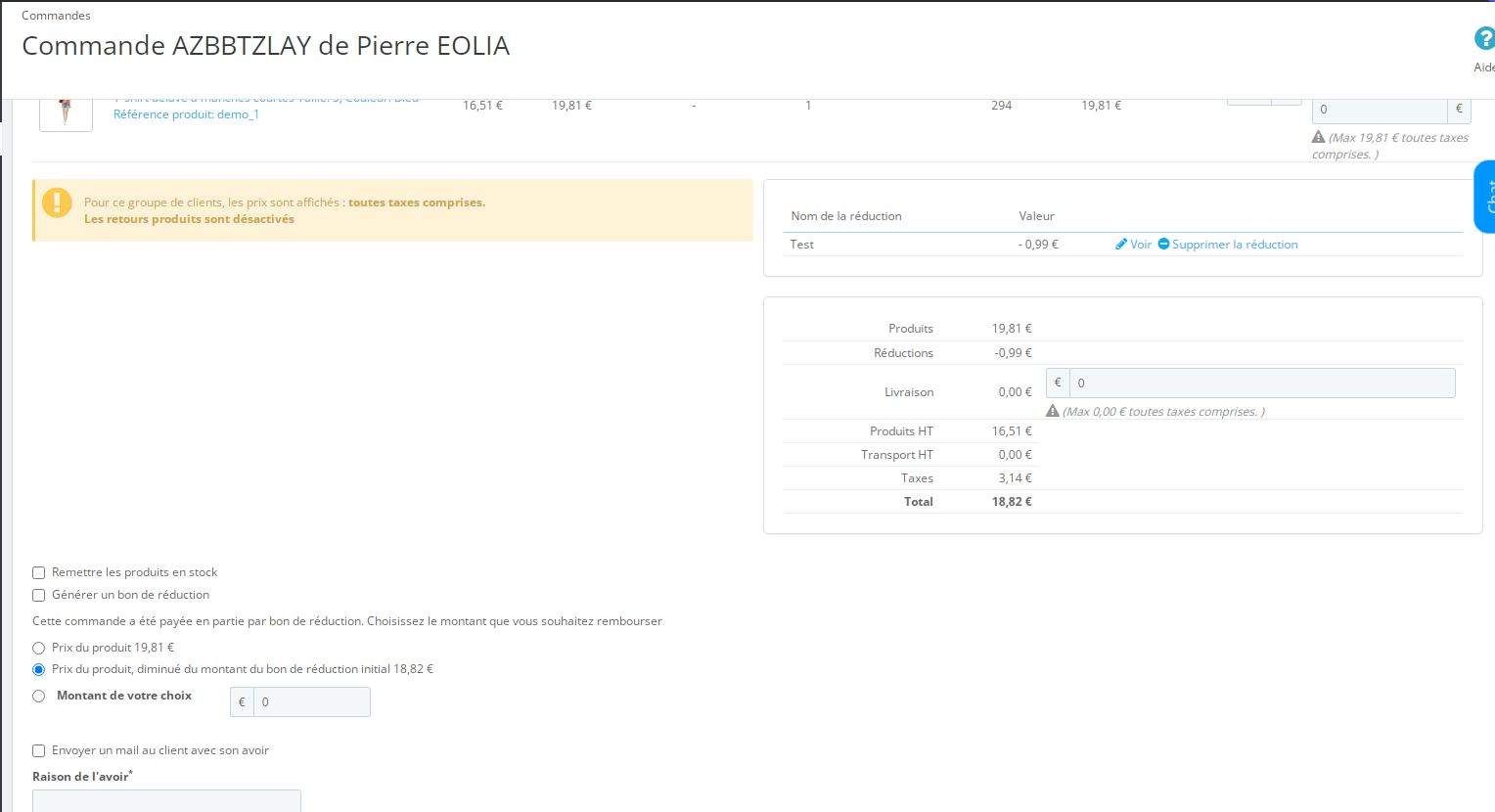Click the yellow exclamation alert icon
This screenshot has width=1495, height=812.
click(x=57, y=203)
